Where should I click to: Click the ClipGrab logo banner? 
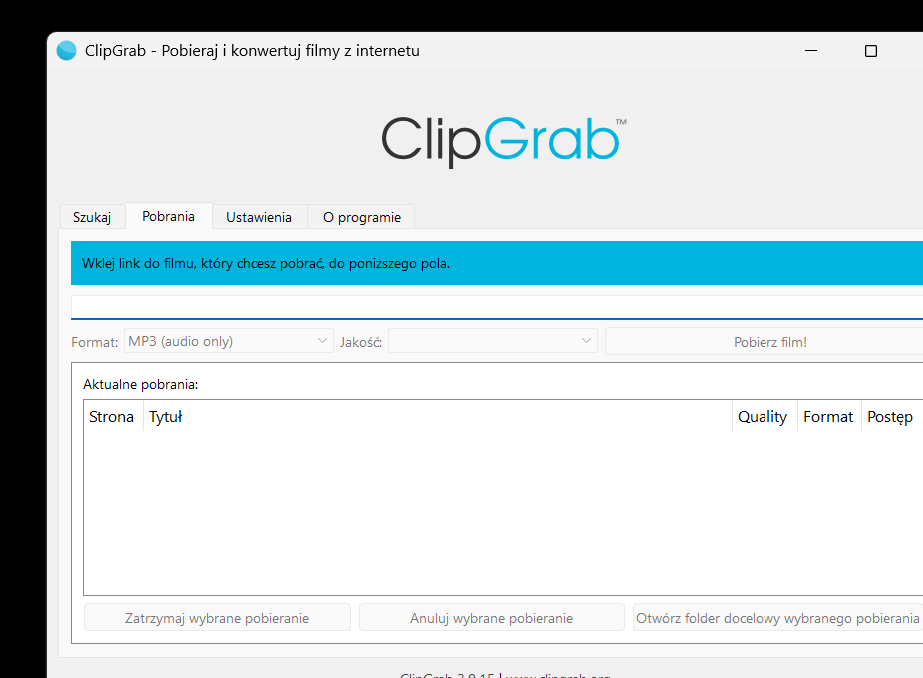click(x=504, y=141)
